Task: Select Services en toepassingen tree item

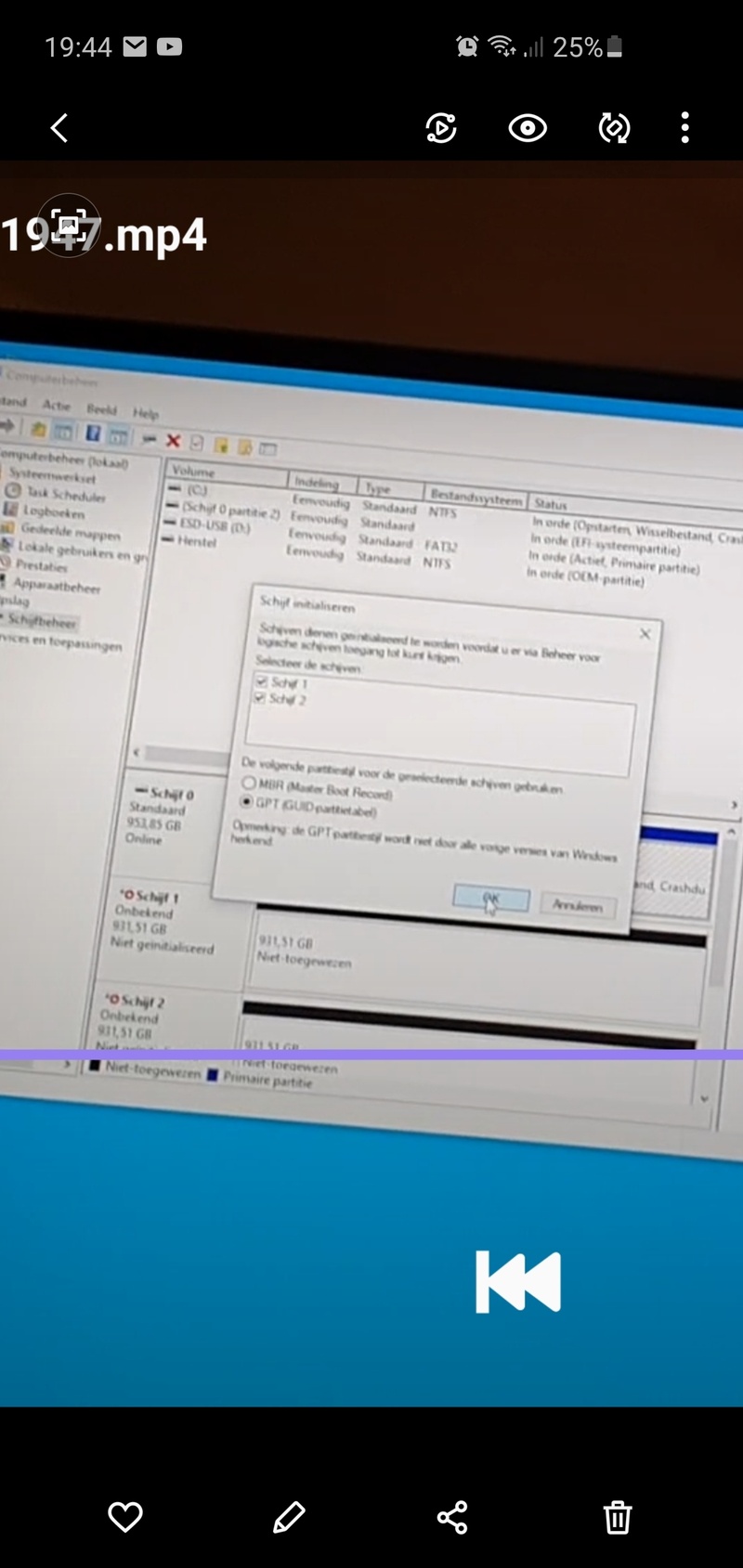Action: tap(61, 642)
